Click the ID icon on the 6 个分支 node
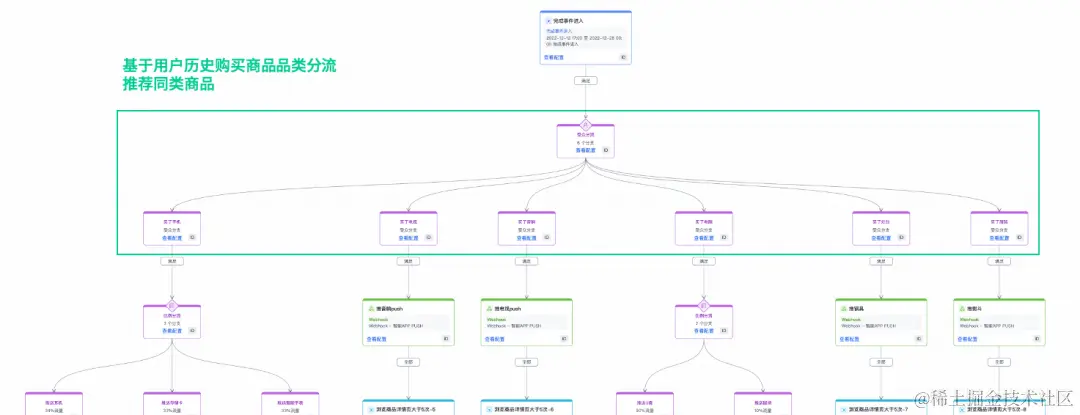Viewport: 1080px width, 415px height. pos(605,150)
